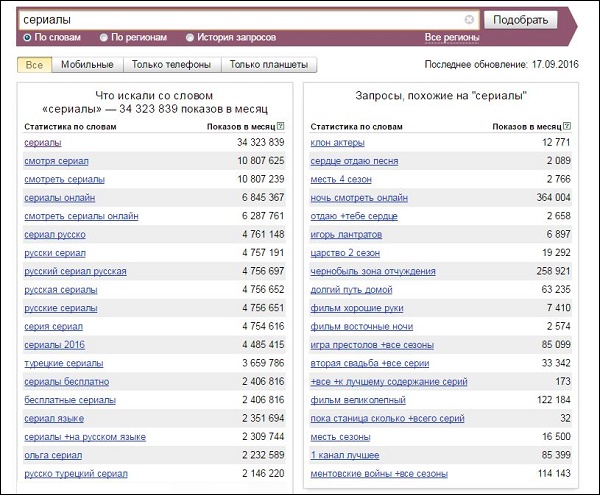Open the 'отдаю +тебе сердце' link

pos(354,216)
